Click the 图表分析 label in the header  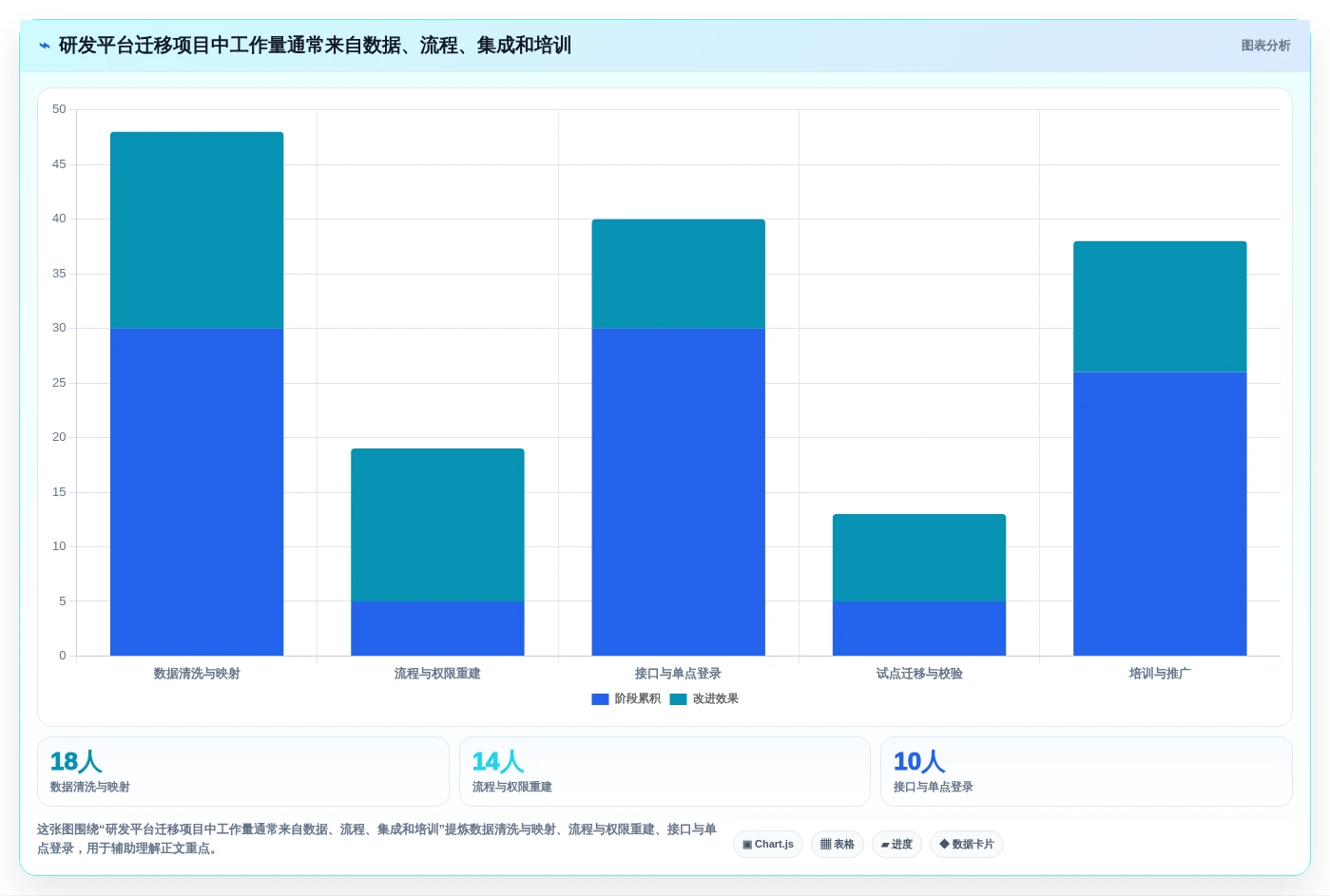(x=1265, y=46)
